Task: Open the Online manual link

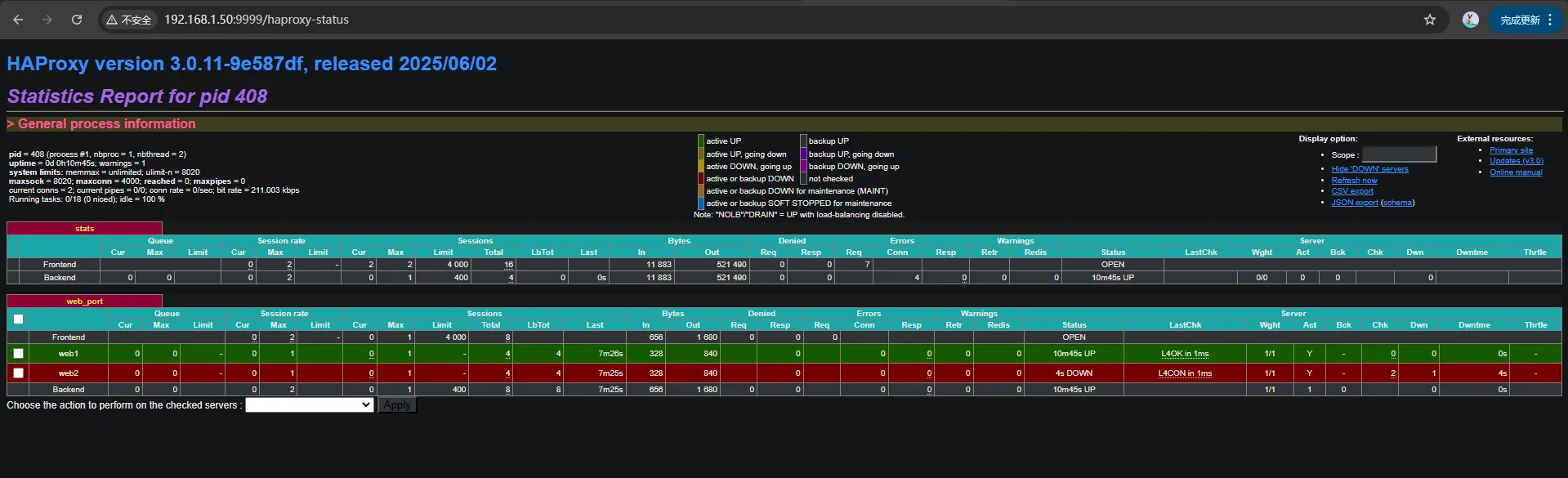Action: (x=1516, y=172)
